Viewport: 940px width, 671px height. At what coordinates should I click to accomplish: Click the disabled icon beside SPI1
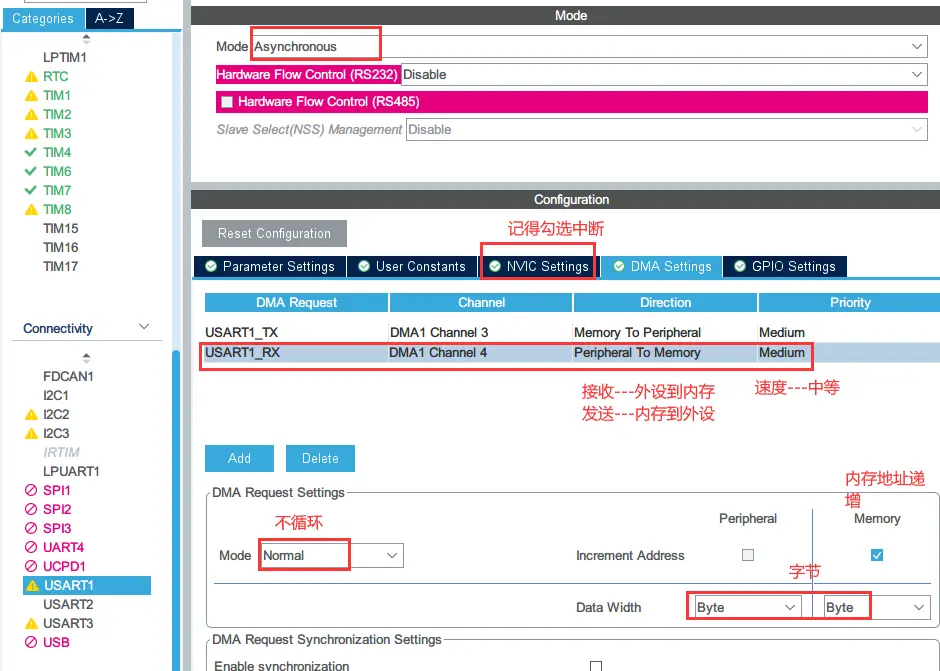click(x=31, y=491)
